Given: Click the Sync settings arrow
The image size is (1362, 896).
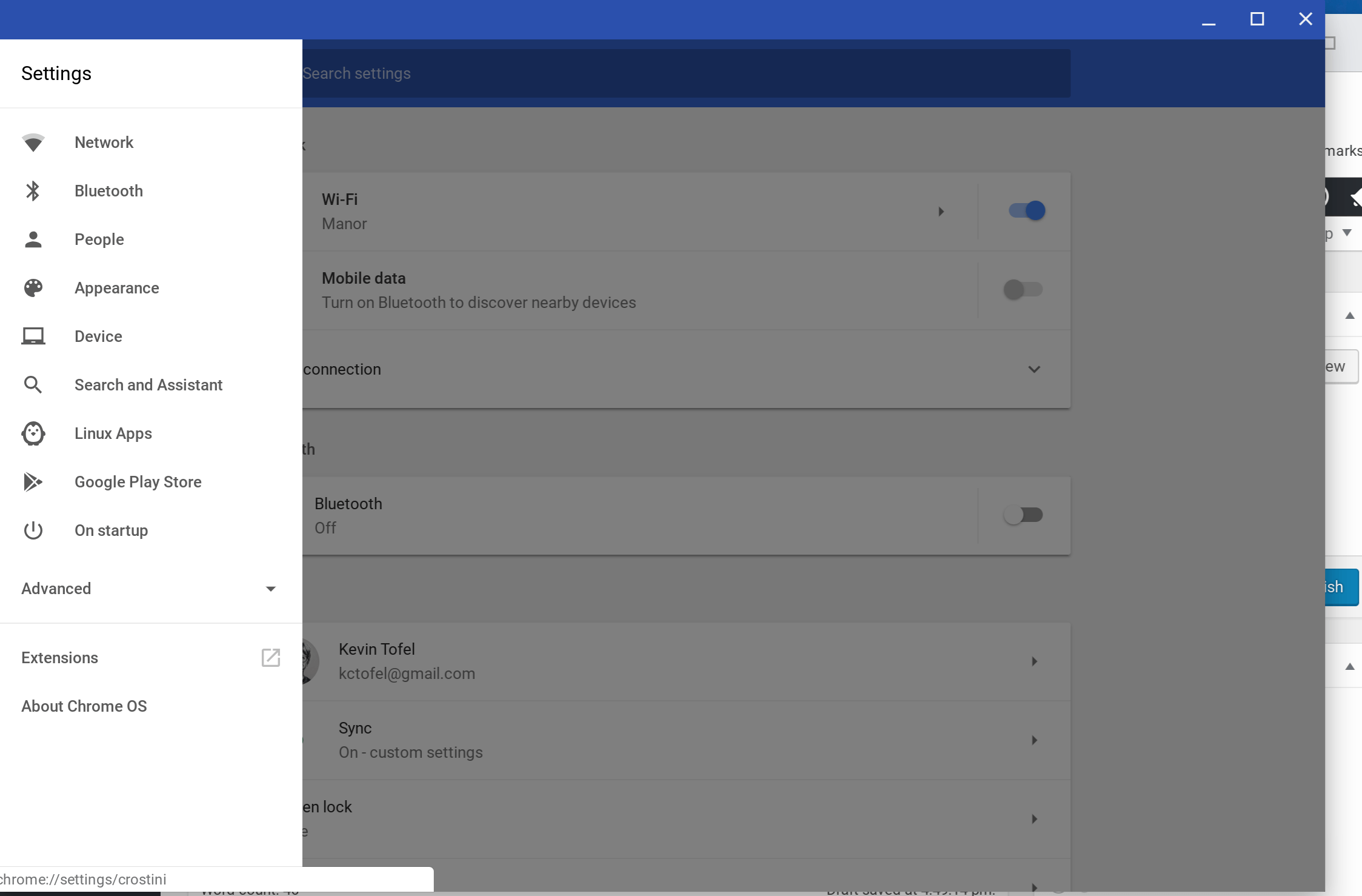Looking at the screenshot, I should point(1034,740).
